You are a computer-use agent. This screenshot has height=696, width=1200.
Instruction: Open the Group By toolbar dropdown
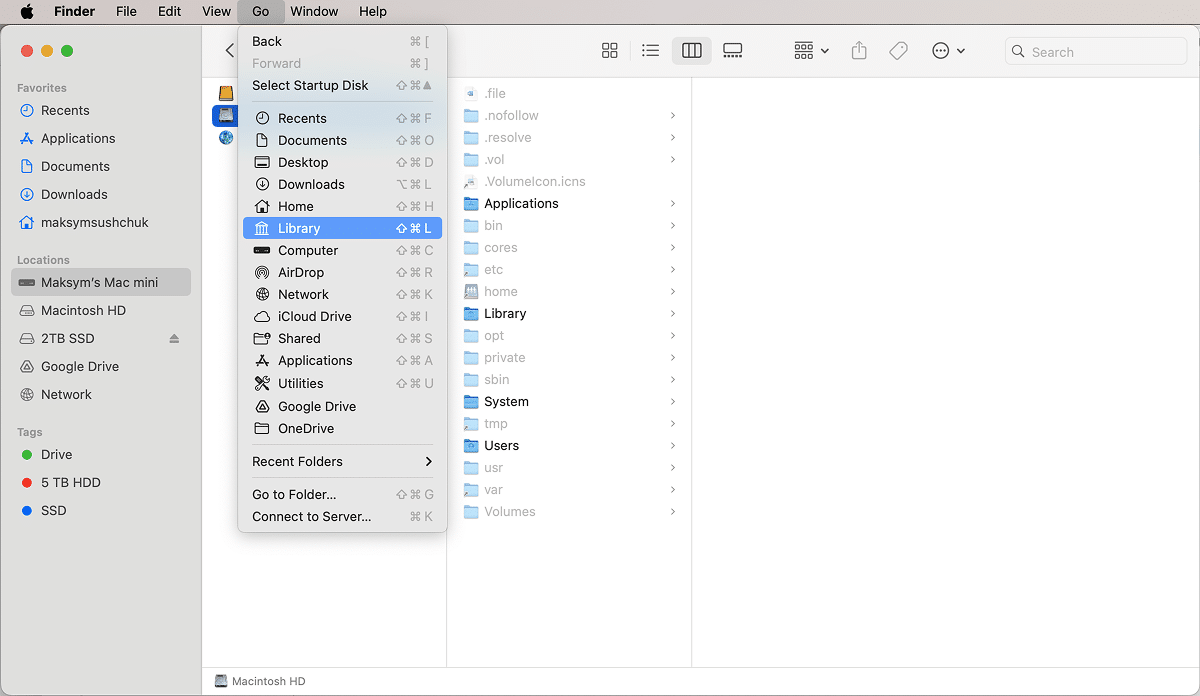[x=811, y=51]
